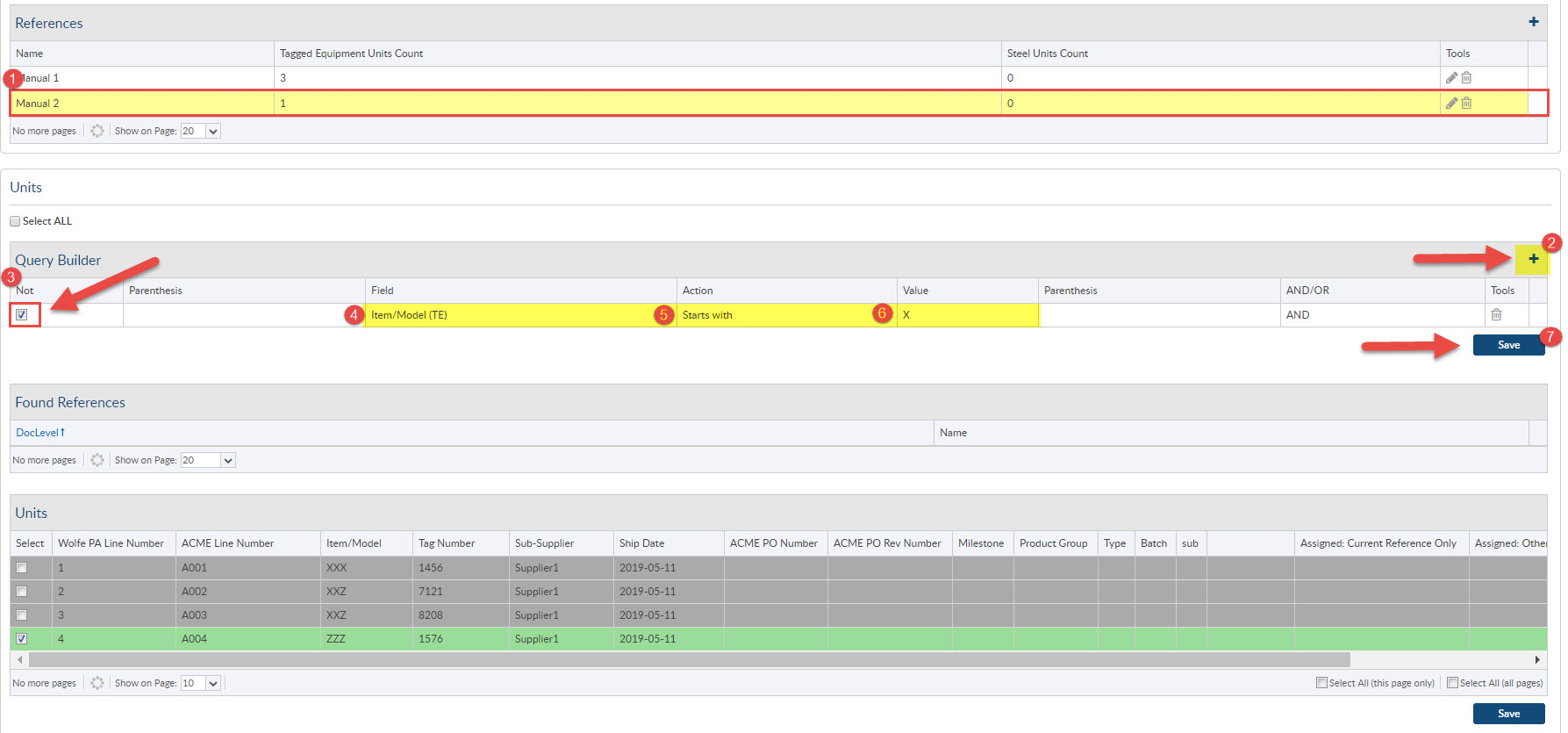Click the left Parenthesis cell of query row
The image size is (1568, 733).
pos(244,315)
